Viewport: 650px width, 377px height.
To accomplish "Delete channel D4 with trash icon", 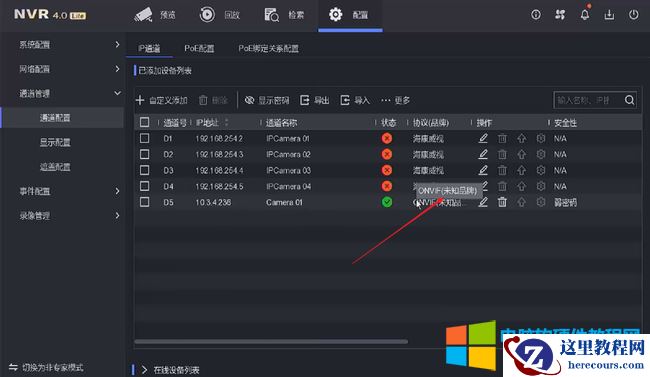I will 502,186.
